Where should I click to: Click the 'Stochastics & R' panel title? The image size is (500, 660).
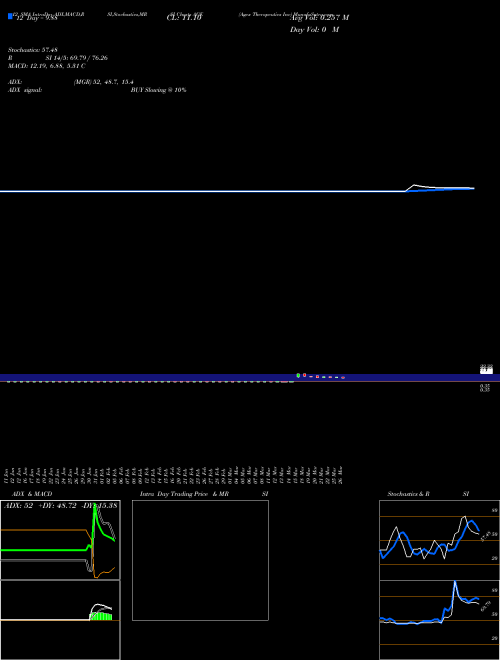[408, 494]
